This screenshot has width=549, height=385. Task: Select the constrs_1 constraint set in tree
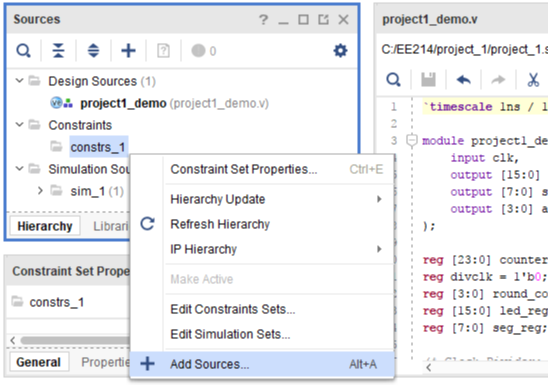coord(98,147)
